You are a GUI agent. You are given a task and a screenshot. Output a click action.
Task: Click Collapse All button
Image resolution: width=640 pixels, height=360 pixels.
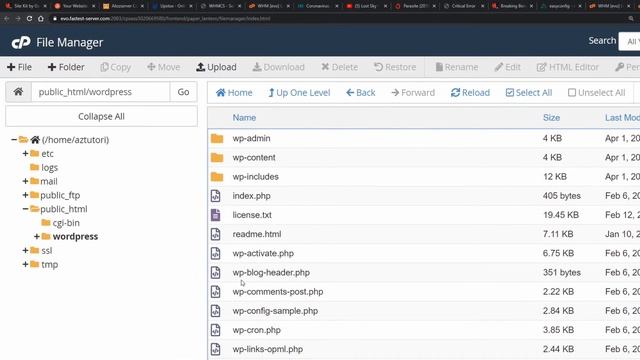point(101,116)
